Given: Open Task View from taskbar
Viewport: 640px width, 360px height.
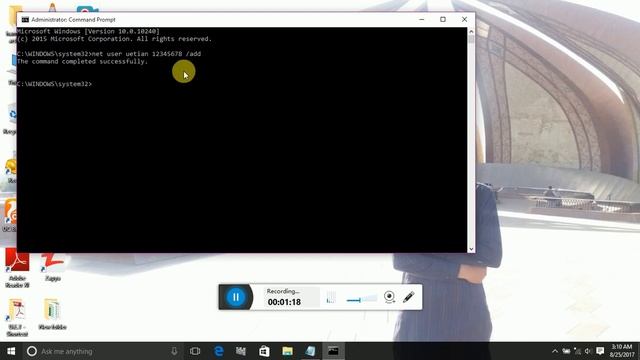Looking at the screenshot, I should (195, 351).
